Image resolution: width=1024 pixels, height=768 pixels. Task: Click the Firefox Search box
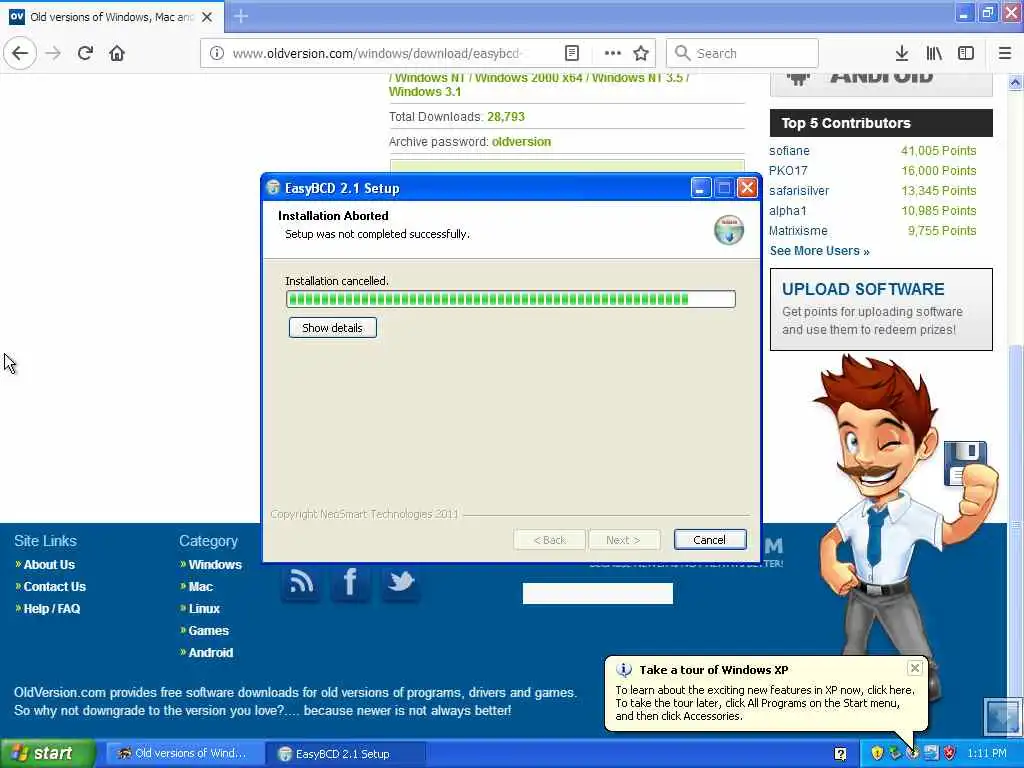[x=742, y=53]
